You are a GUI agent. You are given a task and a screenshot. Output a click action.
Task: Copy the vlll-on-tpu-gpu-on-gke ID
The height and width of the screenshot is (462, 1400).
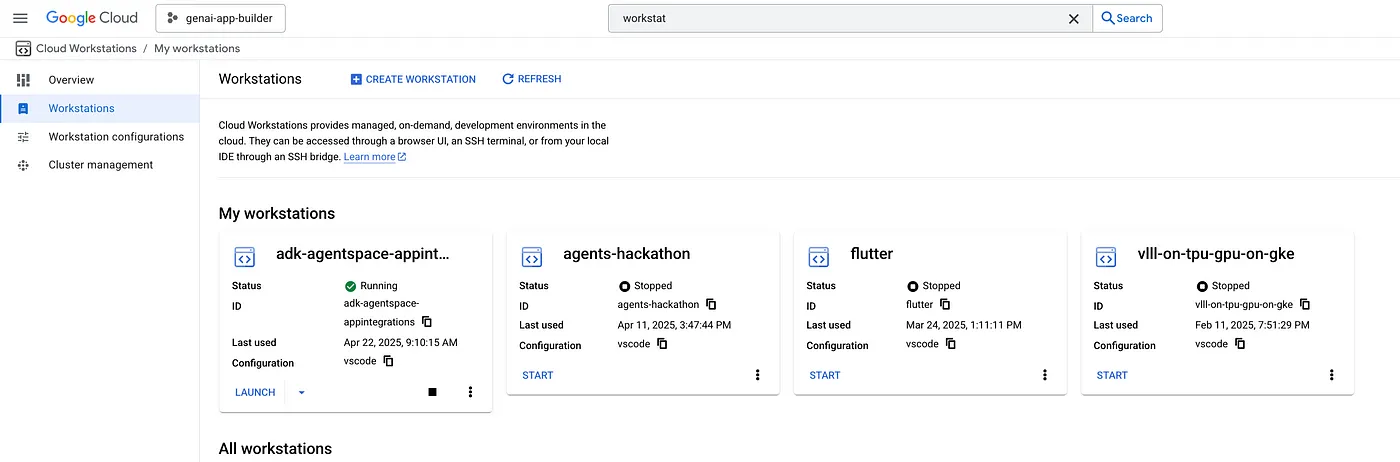pyautogui.click(x=1305, y=304)
